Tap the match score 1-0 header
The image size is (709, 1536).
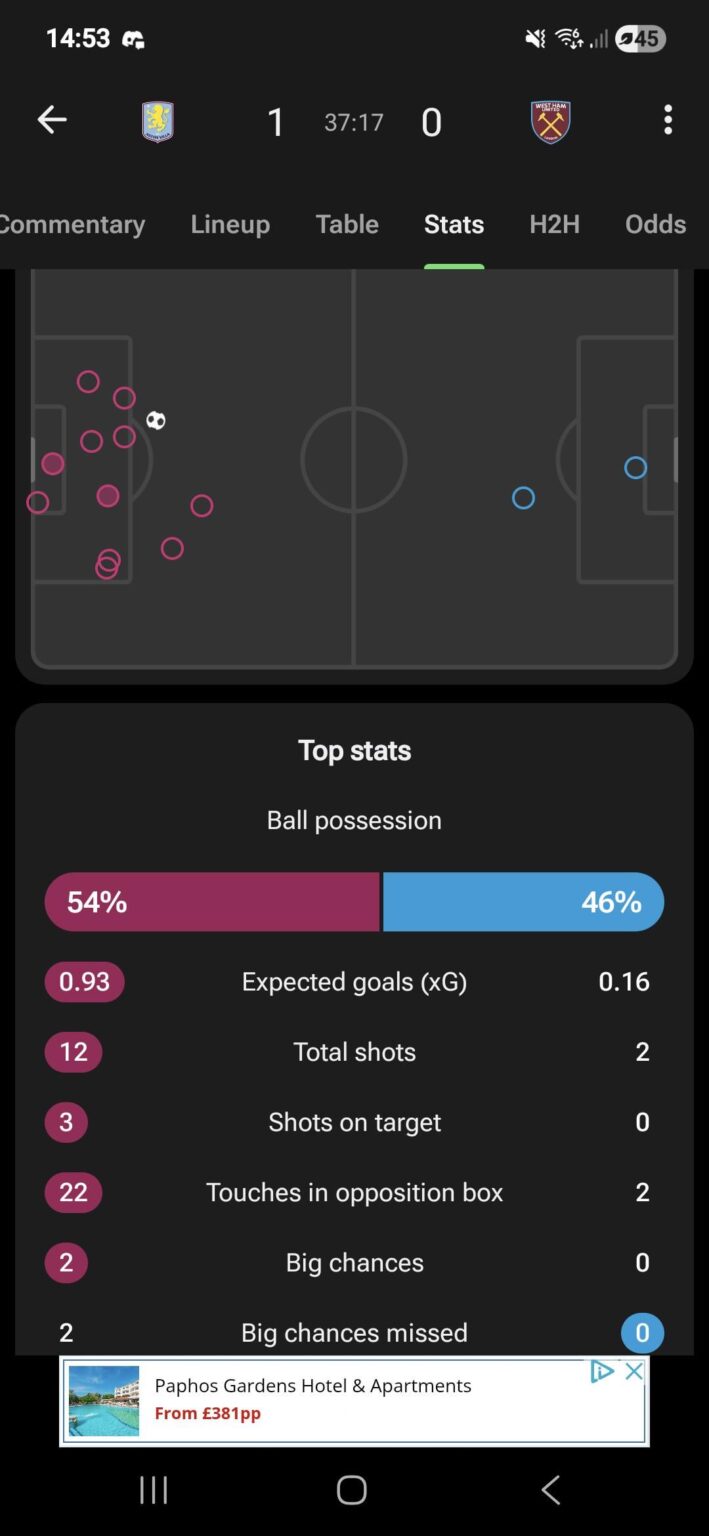tap(353, 121)
